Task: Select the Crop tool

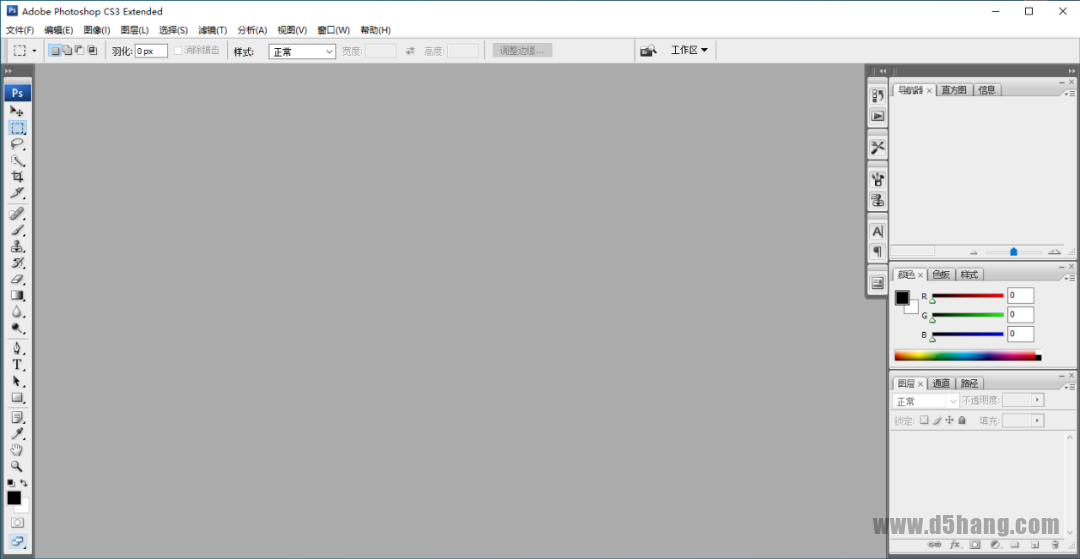Action: pyautogui.click(x=17, y=177)
